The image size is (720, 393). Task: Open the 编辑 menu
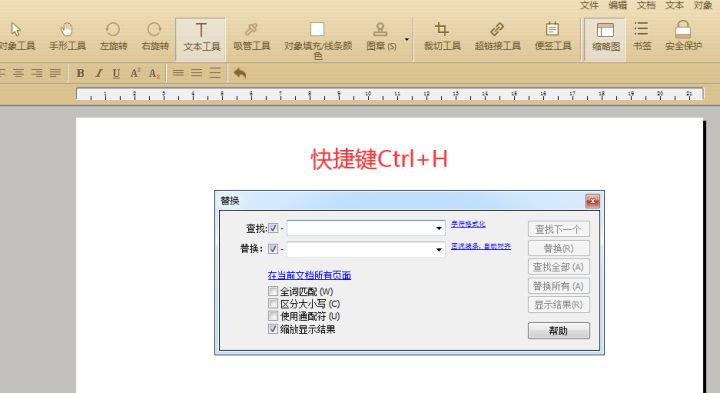[x=618, y=5]
